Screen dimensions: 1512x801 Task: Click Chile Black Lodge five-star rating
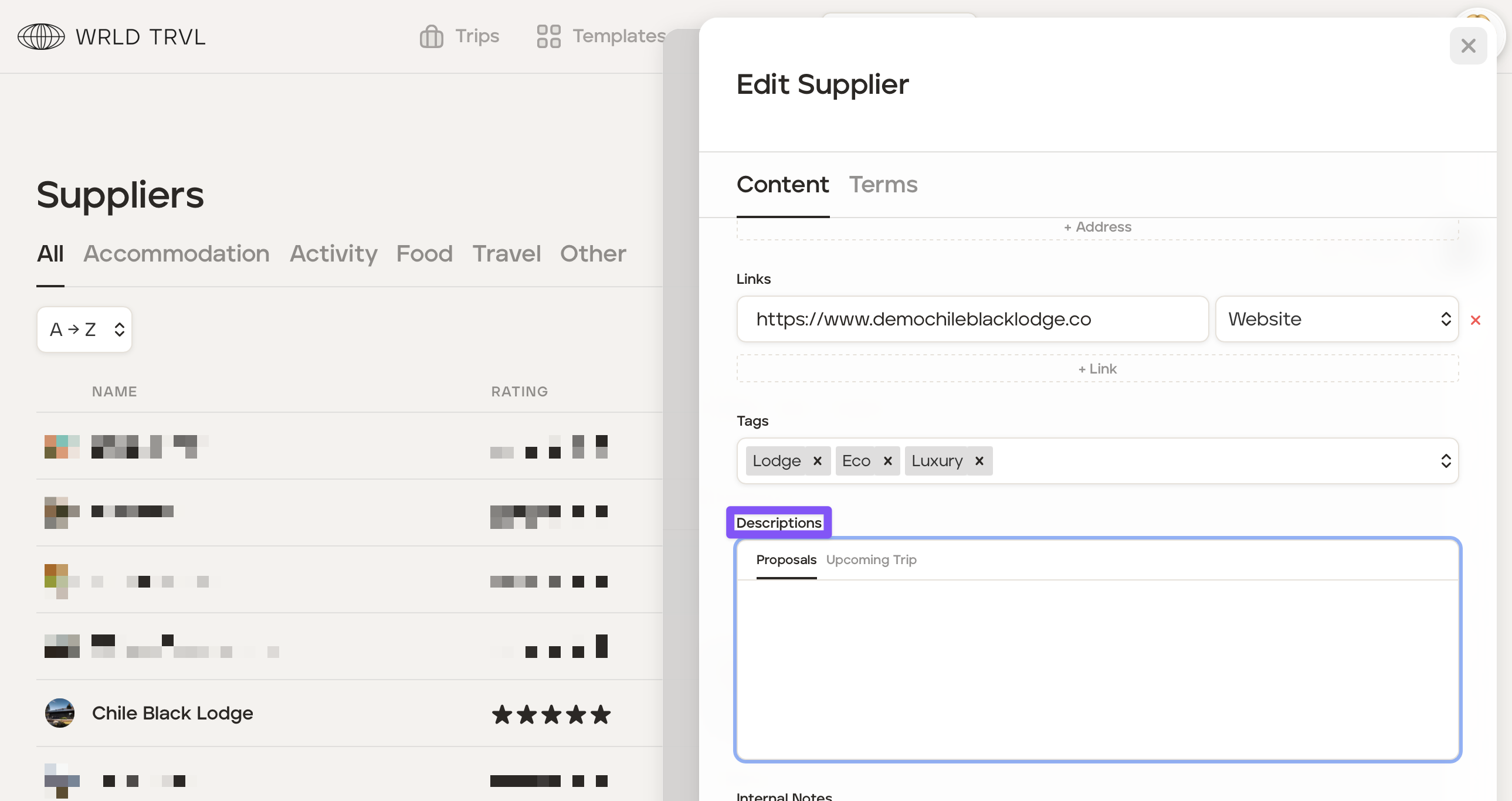tap(551, 714)
